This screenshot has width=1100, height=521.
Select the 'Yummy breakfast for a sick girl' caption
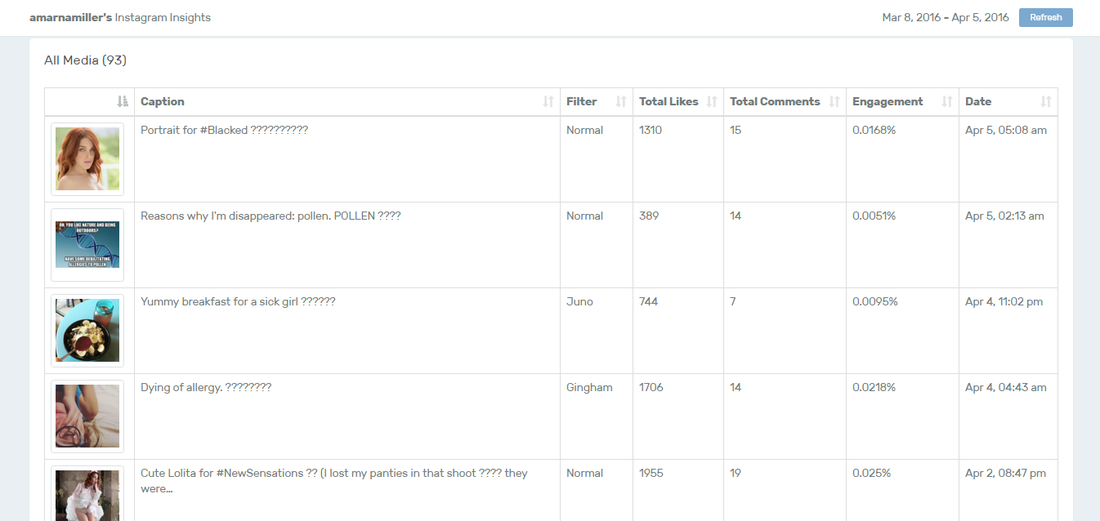pyautogui.click(x=238, y=302)
